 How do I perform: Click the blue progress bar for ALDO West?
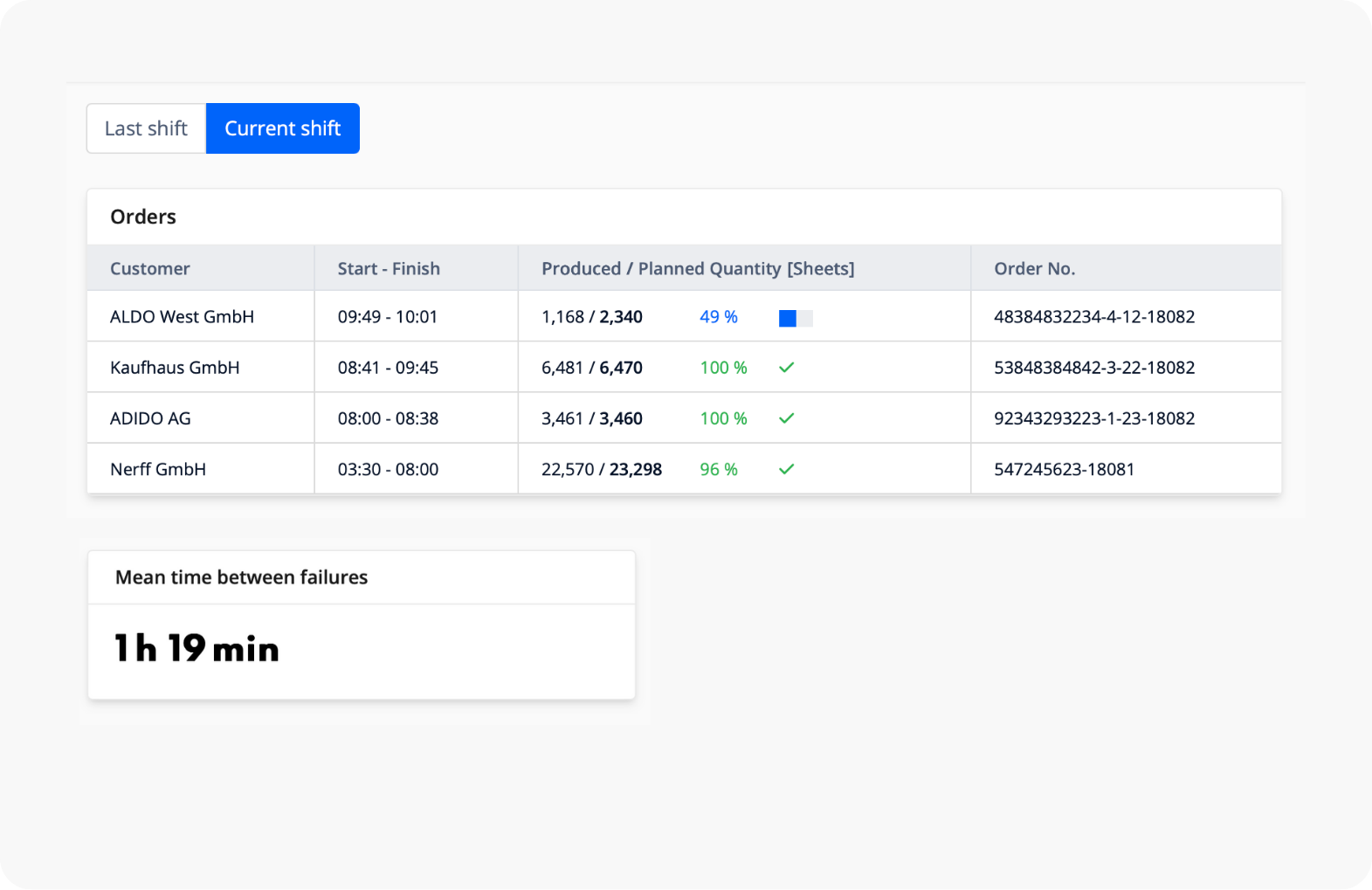pos(795,318)
